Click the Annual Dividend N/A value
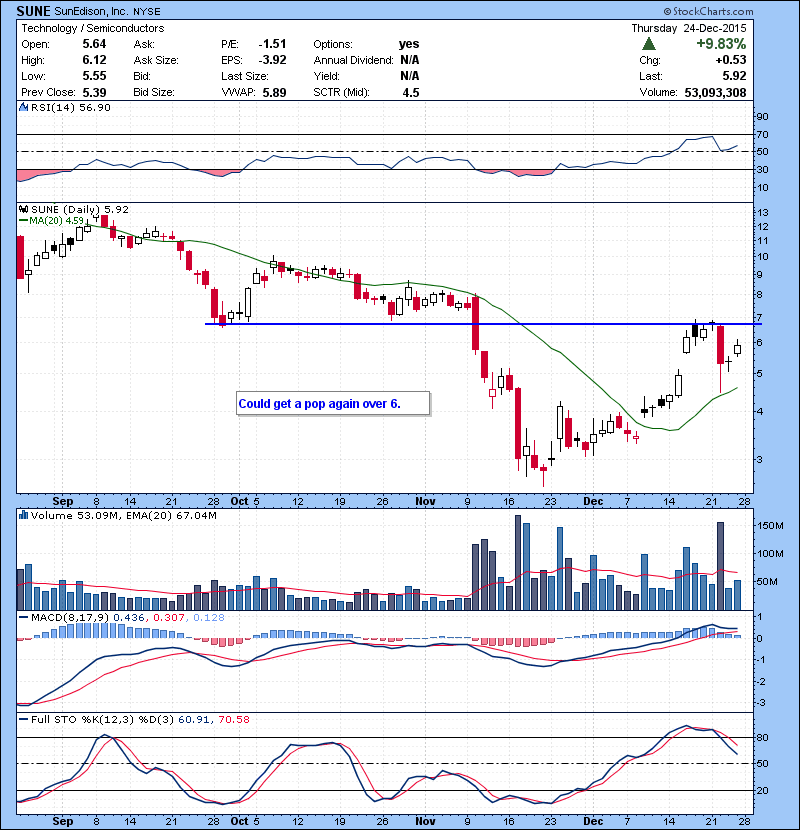Image resolution: width=800 pixels, height=830 pixels. [x=409, y=60]
